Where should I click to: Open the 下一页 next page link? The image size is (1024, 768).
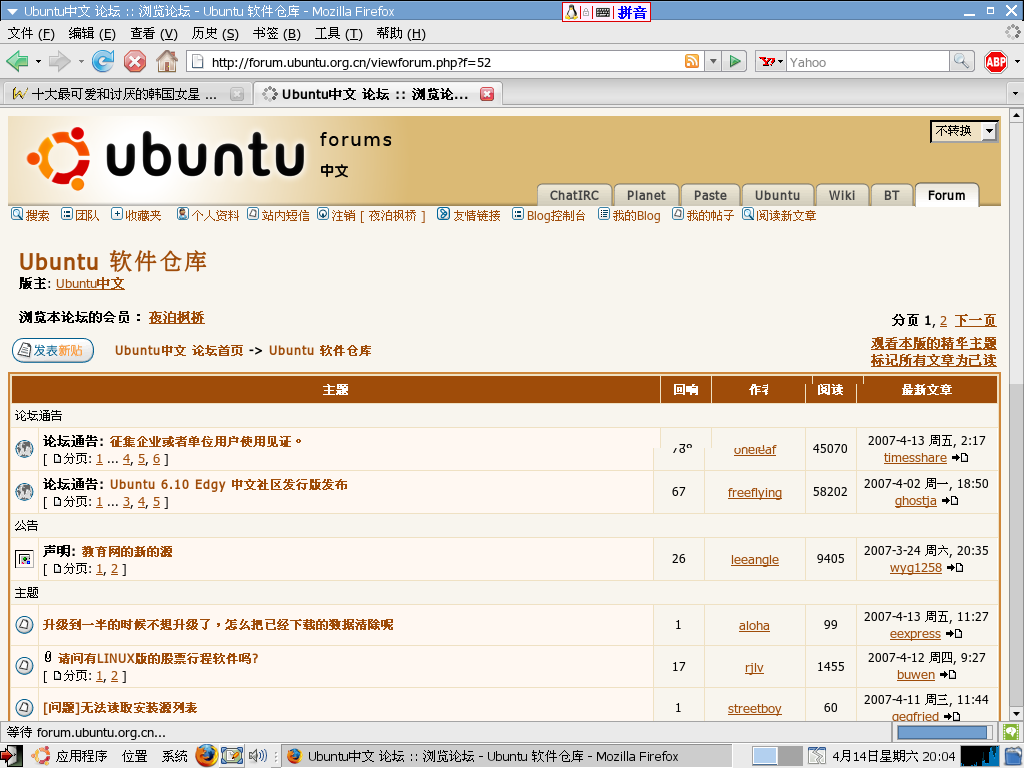(975, 320)
